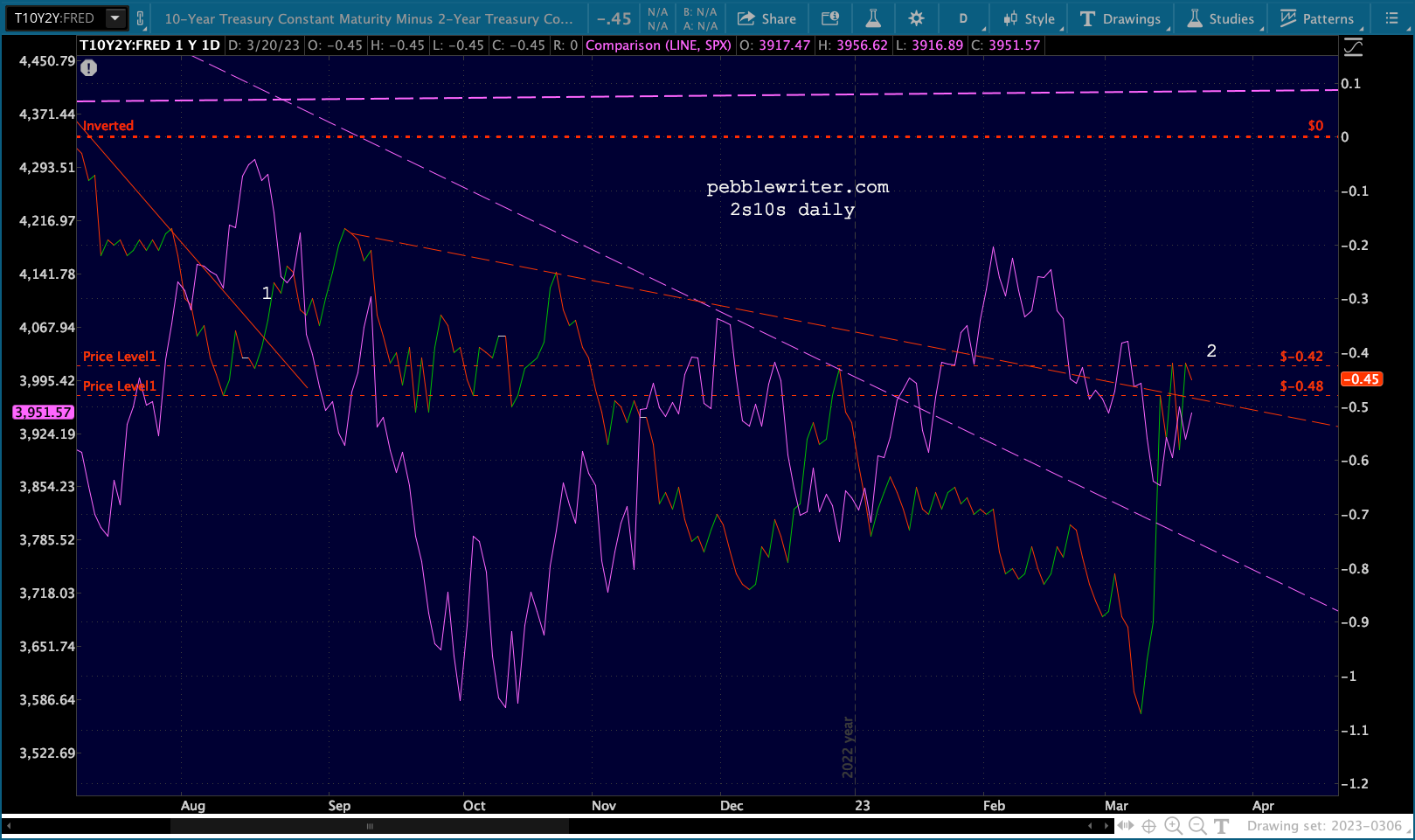The width and height of the screenshot is (1415, 840).
Task: Click the B: N/A bid readout
Action: tap(700, 12)
